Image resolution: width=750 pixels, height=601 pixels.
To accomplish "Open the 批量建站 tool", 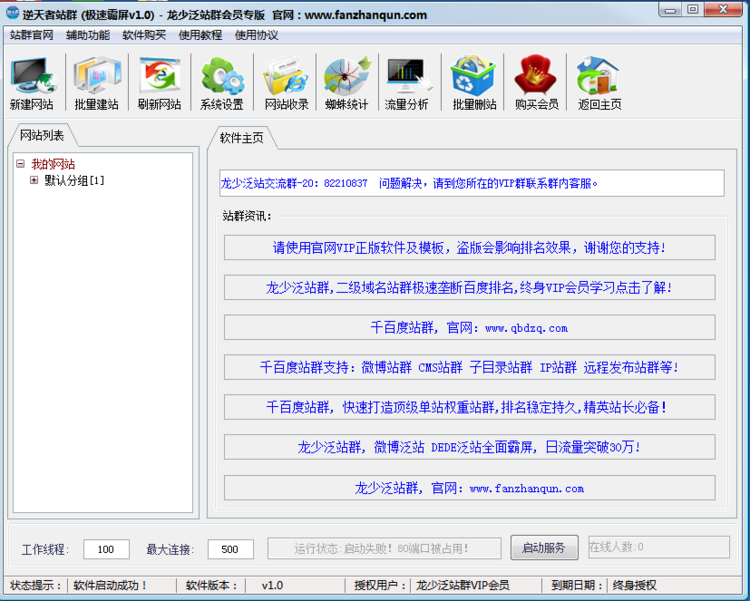I will [97, 83].
